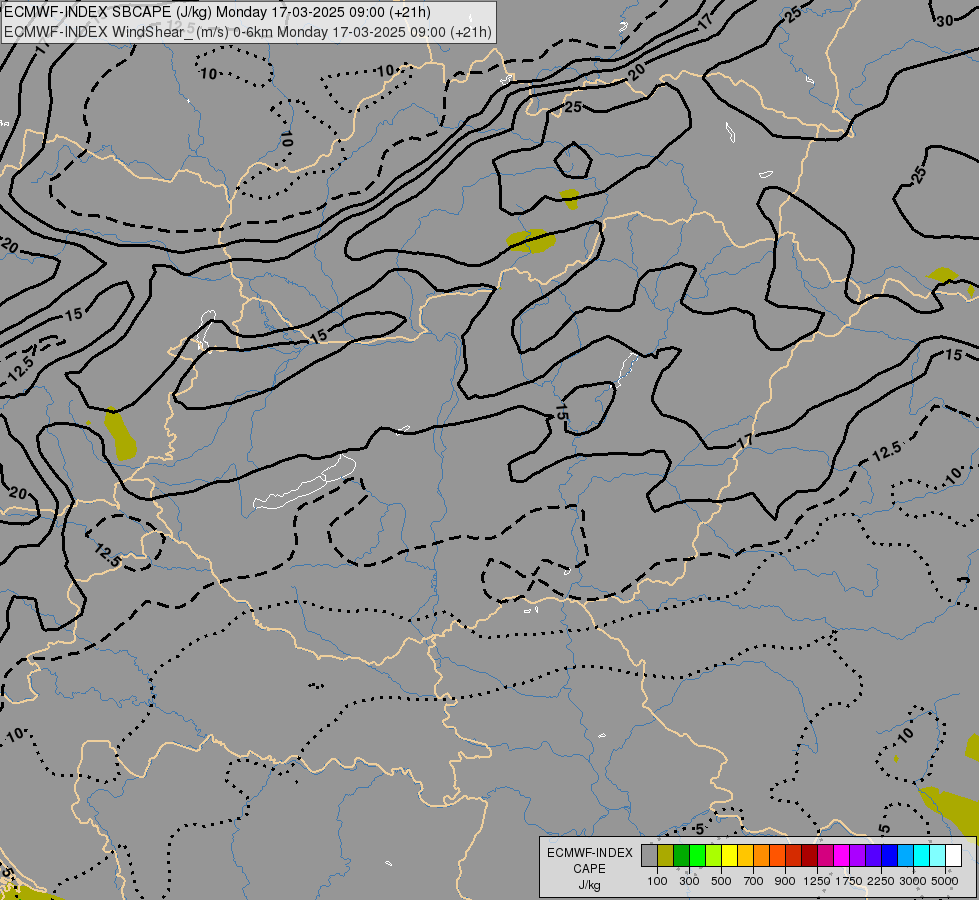Pick the cyan swatch above 3000
This screenshot has width=979, height=900.
[x=922, y=856]
